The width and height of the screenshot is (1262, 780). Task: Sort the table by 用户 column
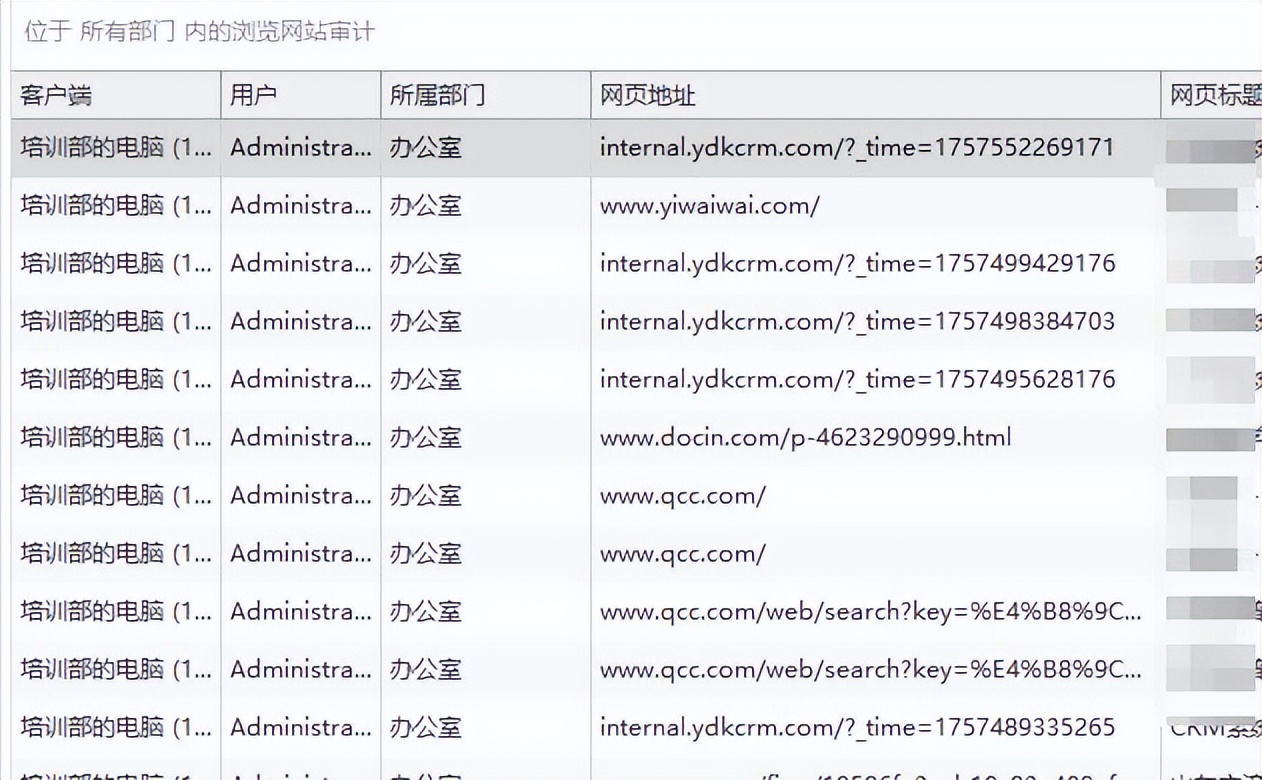point(300,95)
